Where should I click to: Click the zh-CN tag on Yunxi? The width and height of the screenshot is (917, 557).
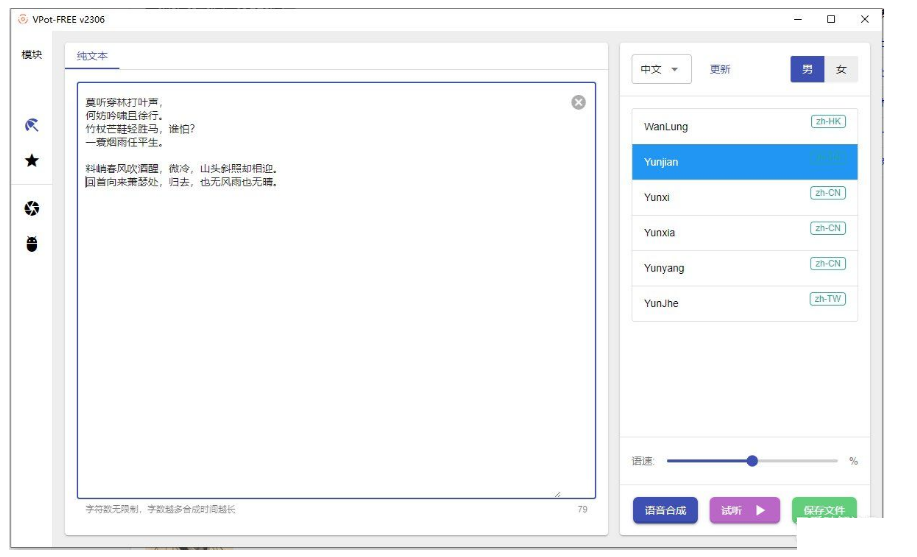828,192
